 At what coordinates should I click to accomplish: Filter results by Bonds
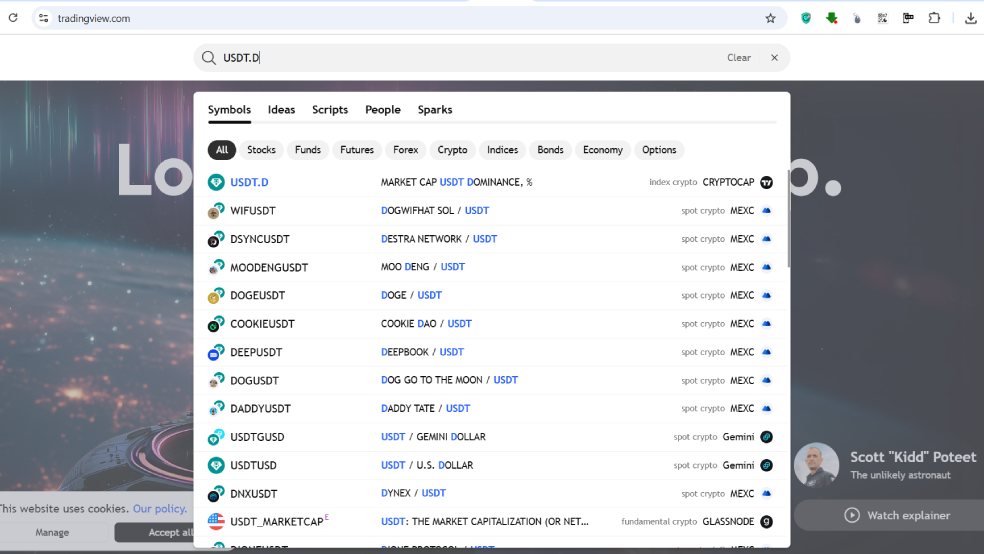click(x=550, y=150)
